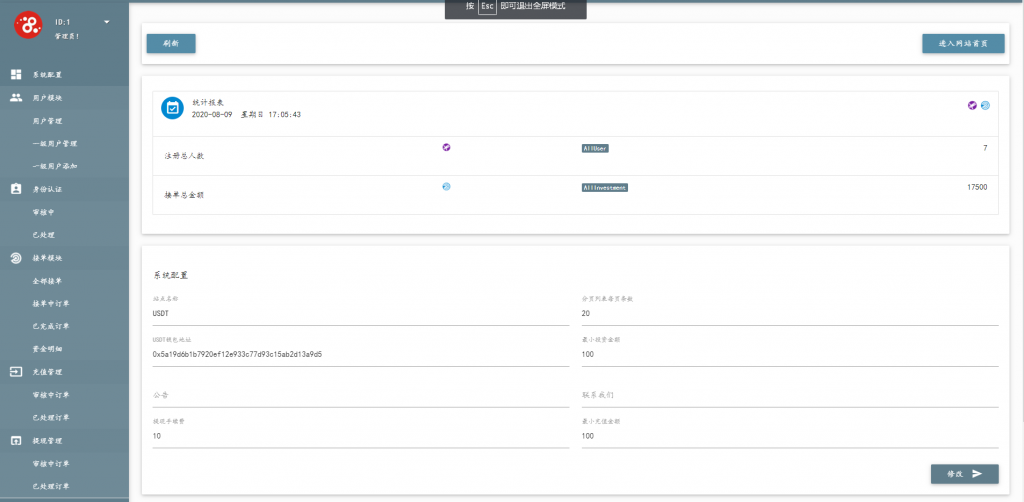The height and width of the screenshot is (502, 1024).
Task: Select 一级用户添加 in the sidebar
Action: tap(54, 166)
